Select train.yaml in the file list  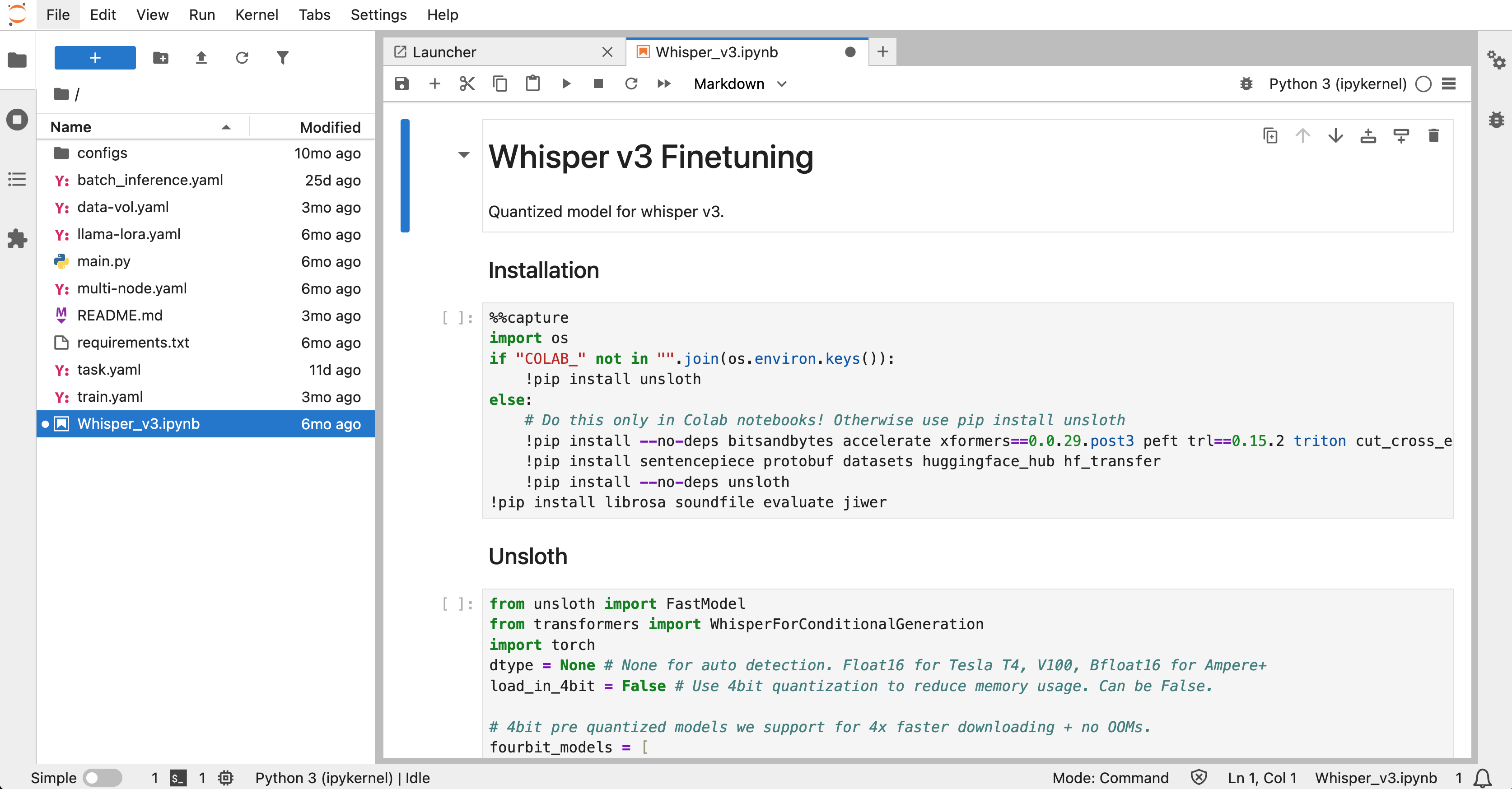pos(205,397)
